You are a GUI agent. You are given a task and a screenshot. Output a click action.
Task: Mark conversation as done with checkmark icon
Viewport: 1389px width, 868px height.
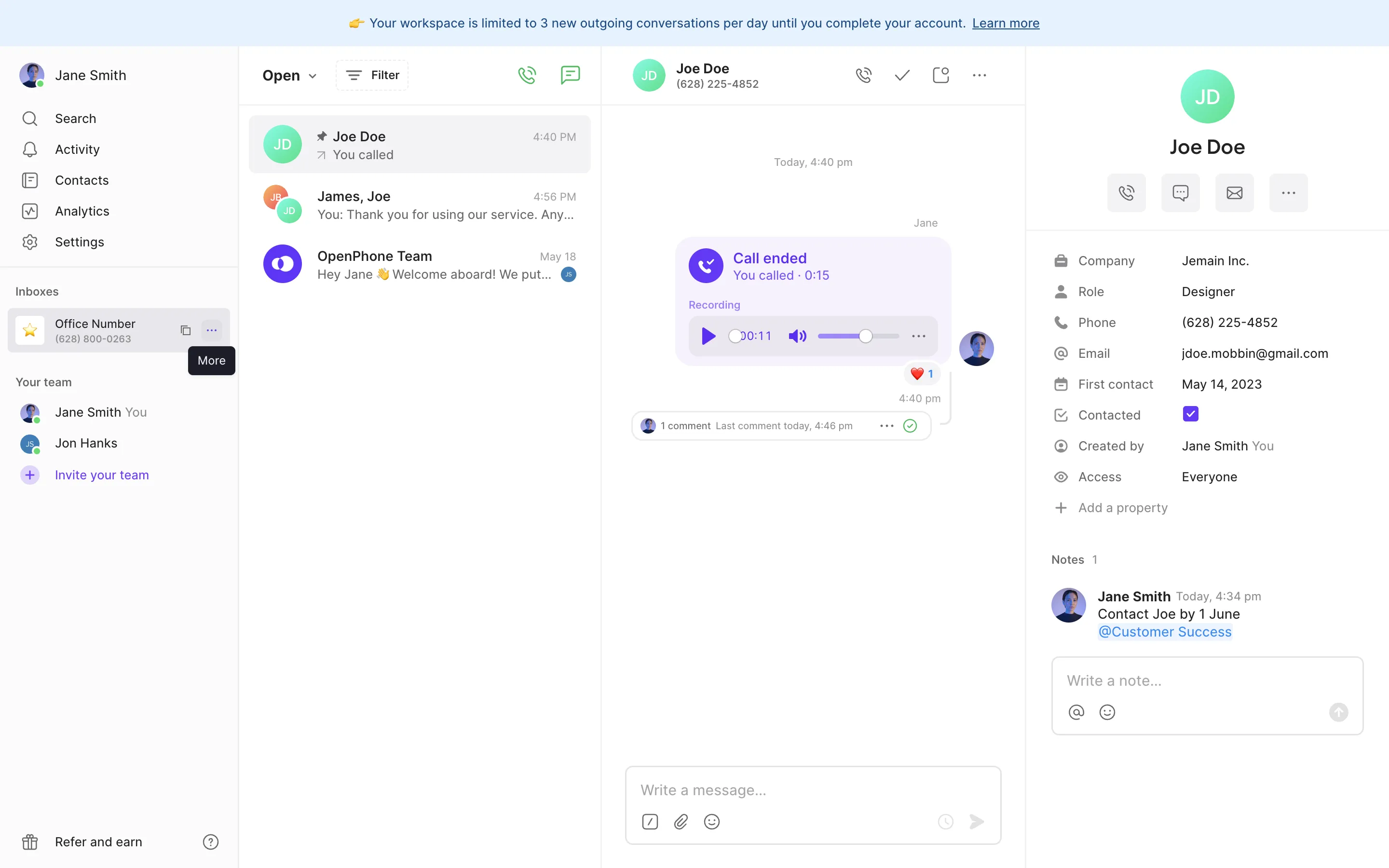(902, 75)
